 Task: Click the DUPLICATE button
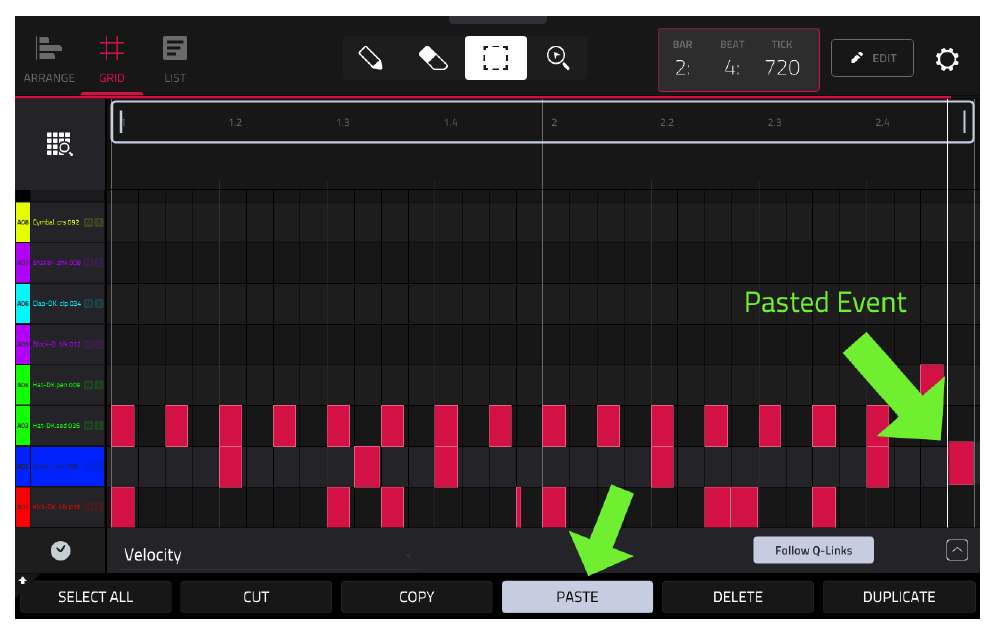click(899, 597)
